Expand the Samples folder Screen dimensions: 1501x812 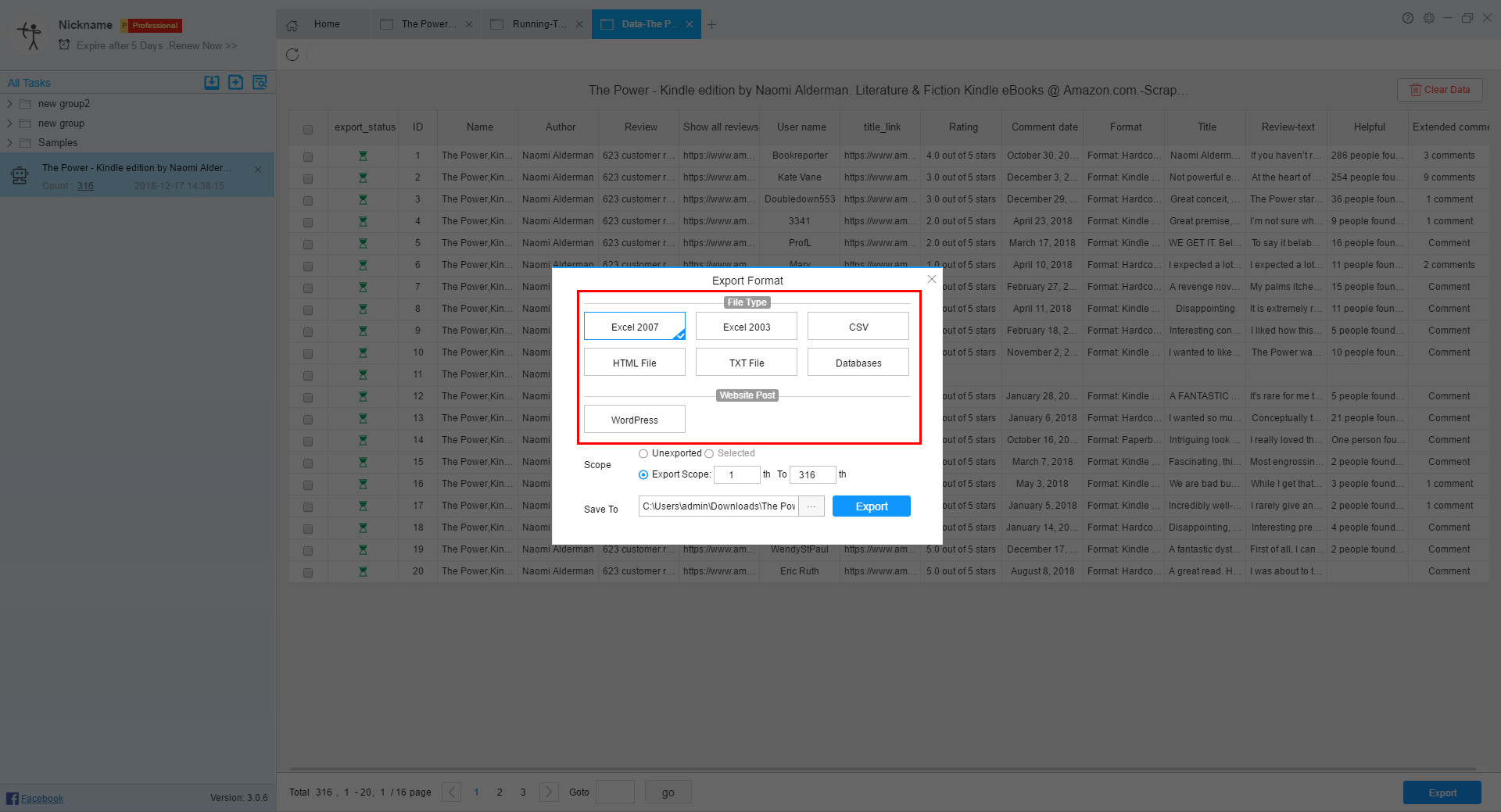pos(9,142)
